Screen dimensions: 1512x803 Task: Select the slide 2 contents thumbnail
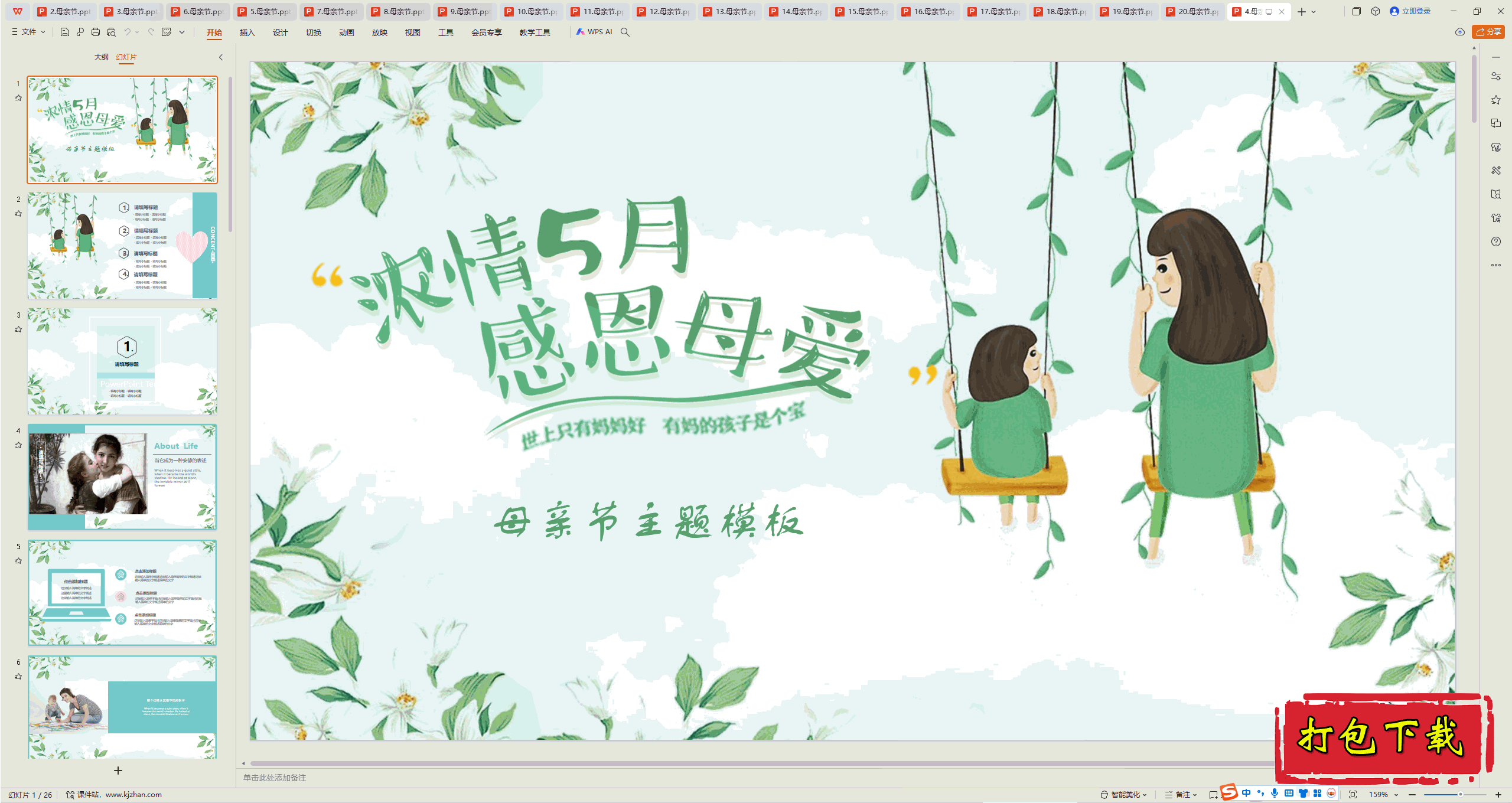tap(122, 245)
